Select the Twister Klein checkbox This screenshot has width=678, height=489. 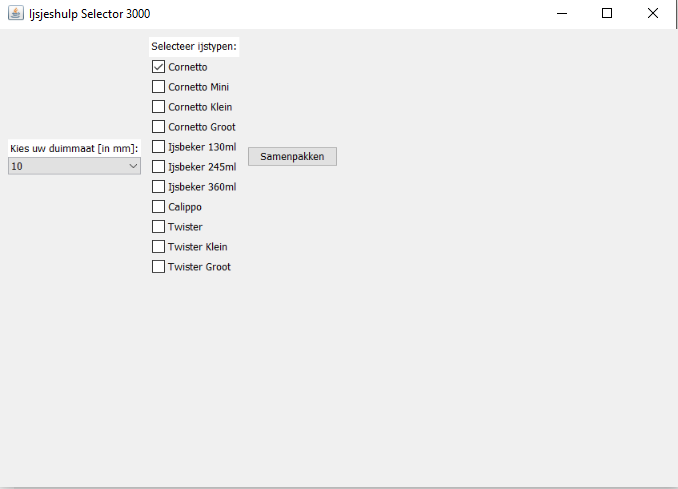pyautogui.click(x=158, y=246)
